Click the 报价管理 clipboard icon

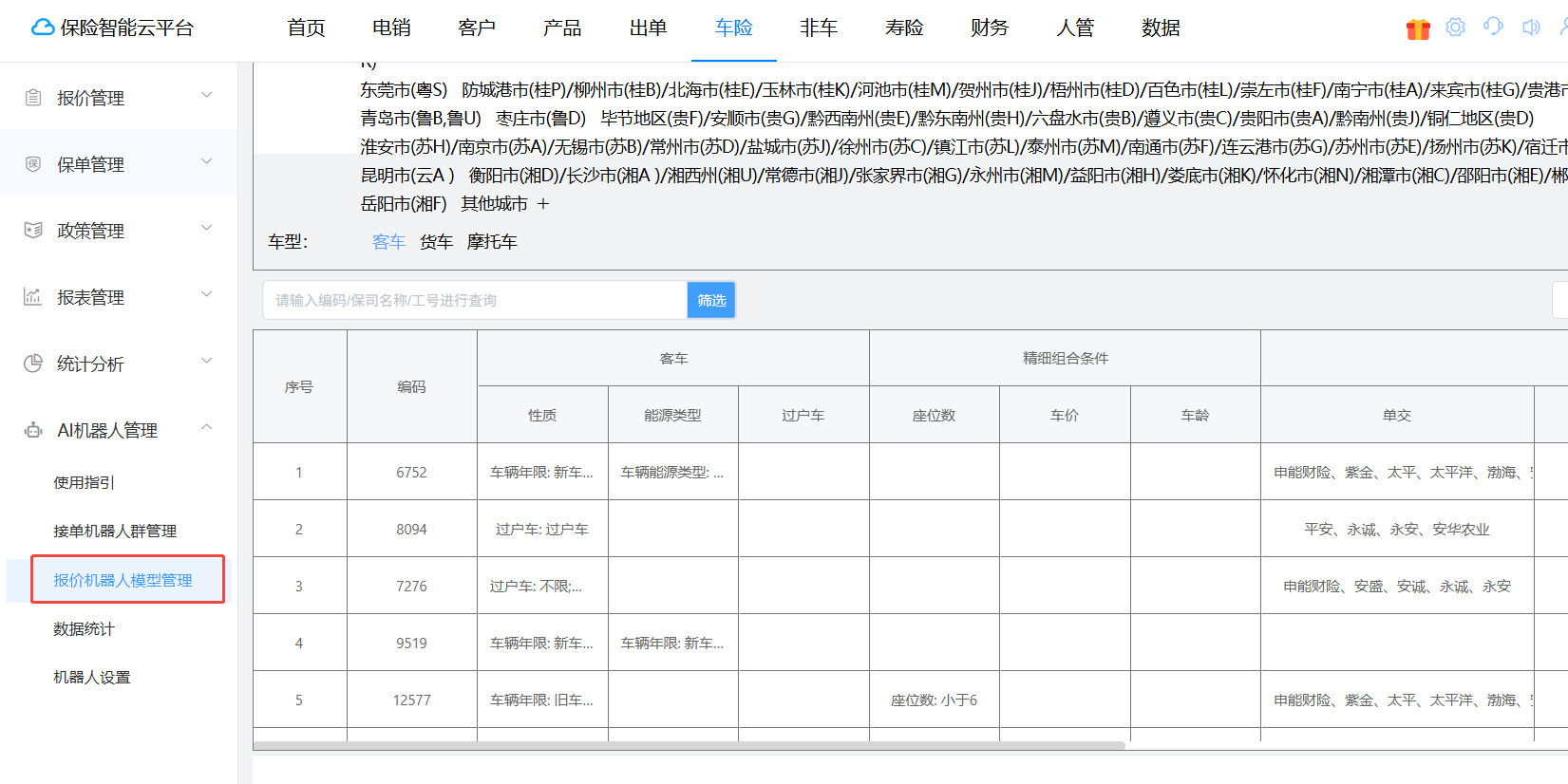(x=33, y=97)
